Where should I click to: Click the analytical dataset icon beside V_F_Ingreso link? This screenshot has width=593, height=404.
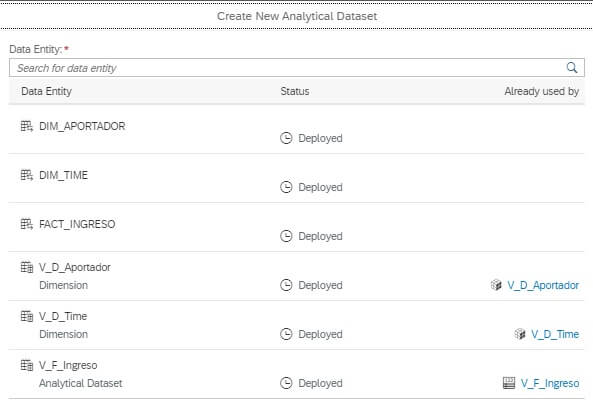(509, 383)
